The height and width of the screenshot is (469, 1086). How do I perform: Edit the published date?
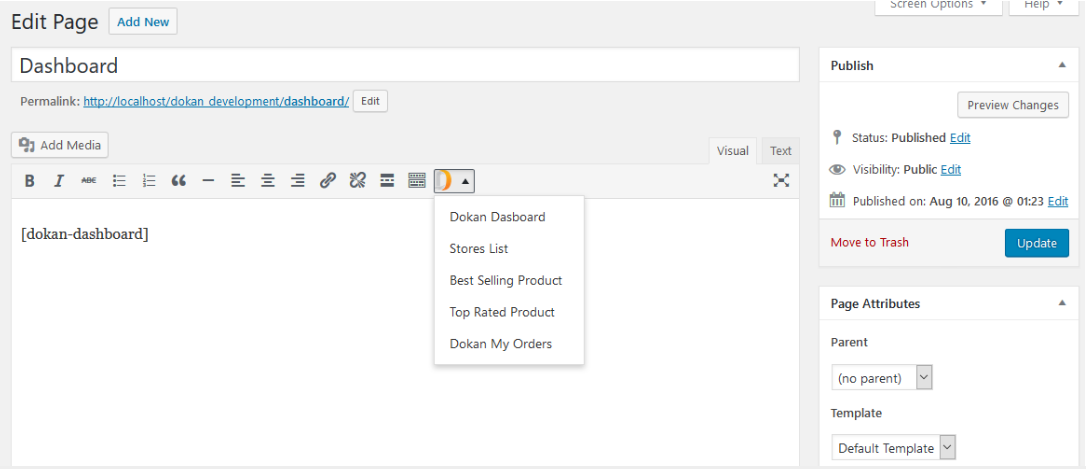tap(1058, 202)
